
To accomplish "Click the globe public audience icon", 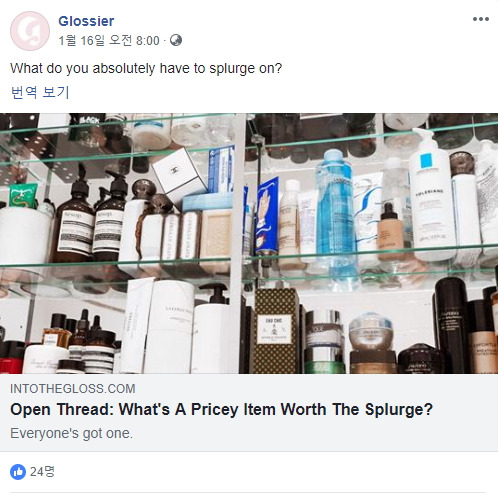I will point(176,40).
